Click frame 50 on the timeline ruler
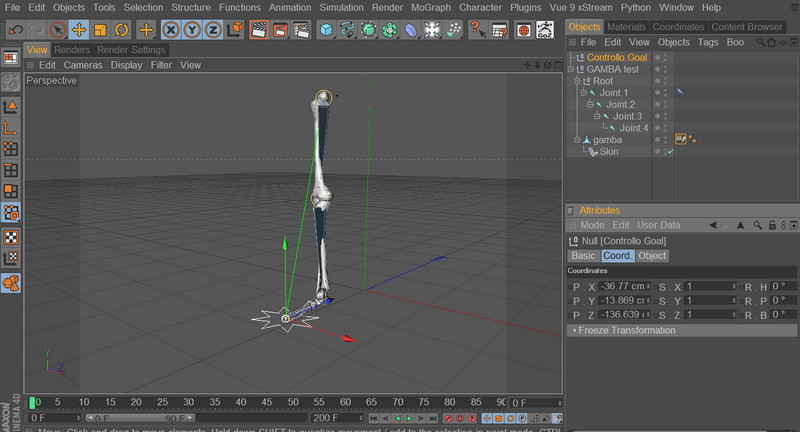The height and width of the screenshot is (432, 800). (293, 402)
